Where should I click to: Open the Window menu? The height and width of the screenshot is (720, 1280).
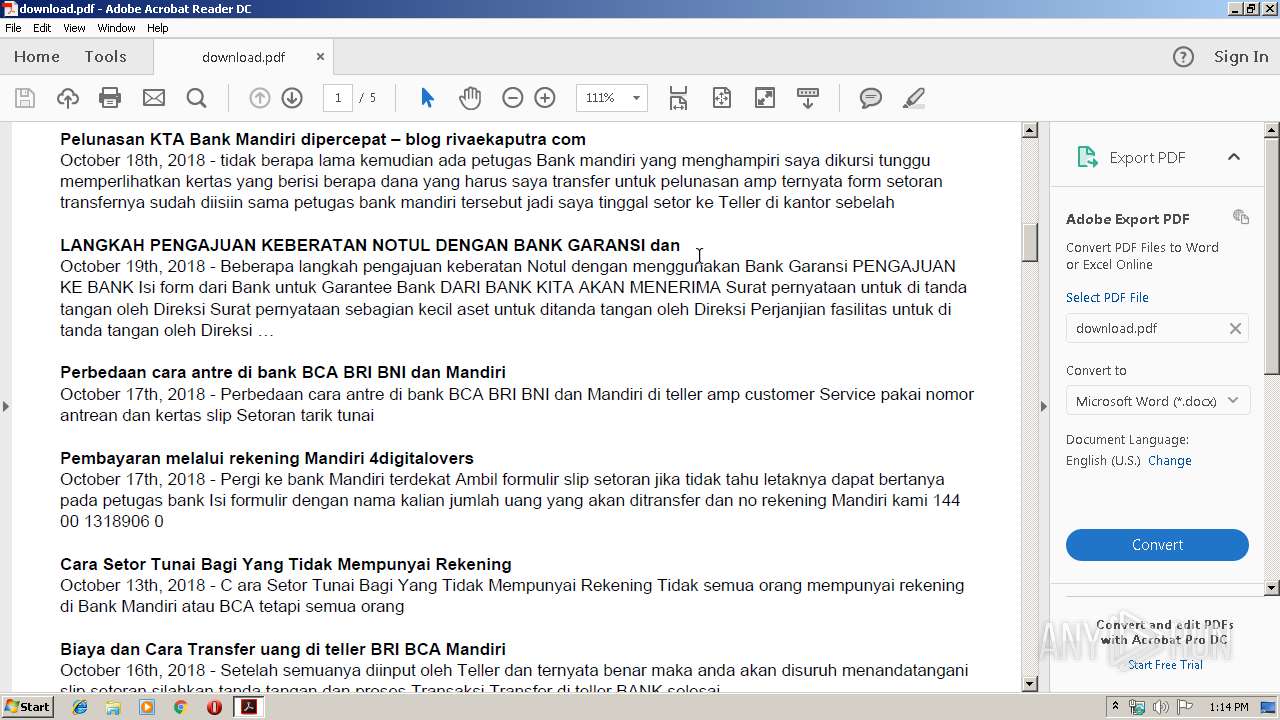[x=116, y=28]
